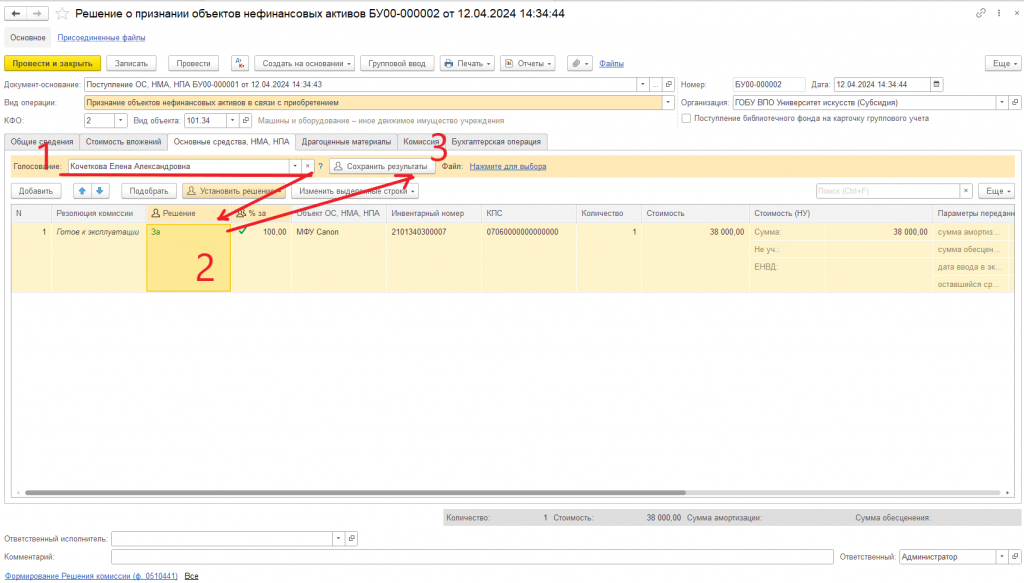
Task: Add document to favorites with star icon
Action: pos(62,13)
